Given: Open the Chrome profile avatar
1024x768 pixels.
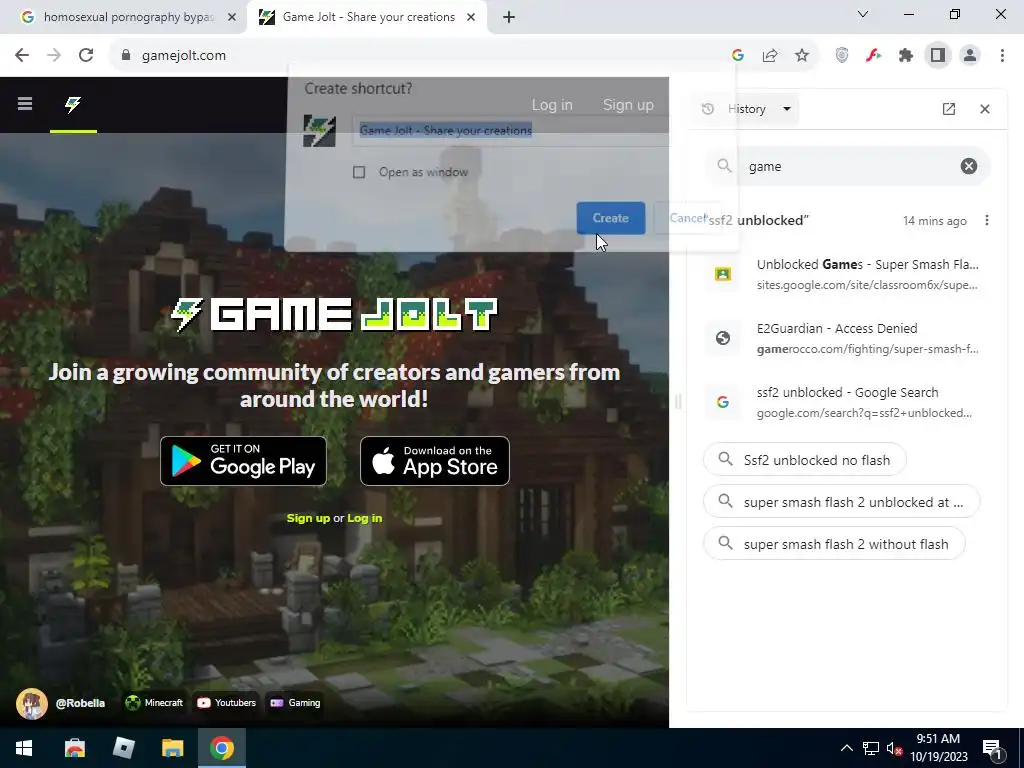Looking at the screenshot, I should [x=970, y=56].
